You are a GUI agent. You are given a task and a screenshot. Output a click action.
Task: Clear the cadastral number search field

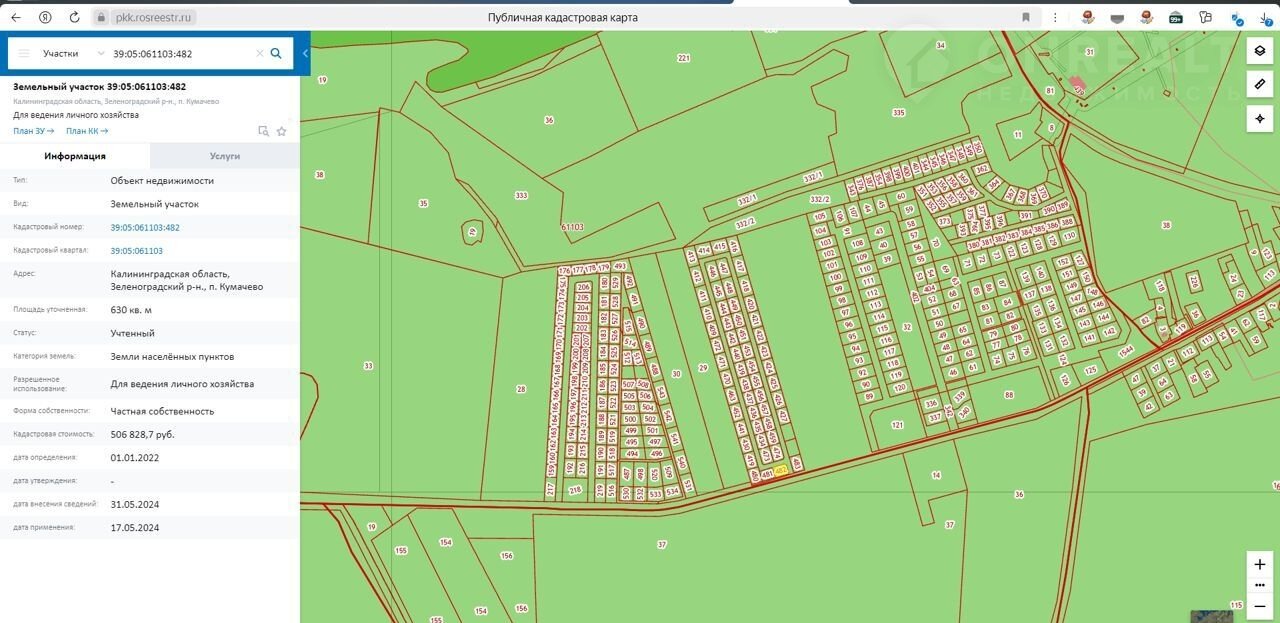pyautogui.click(x=259, y=53)
